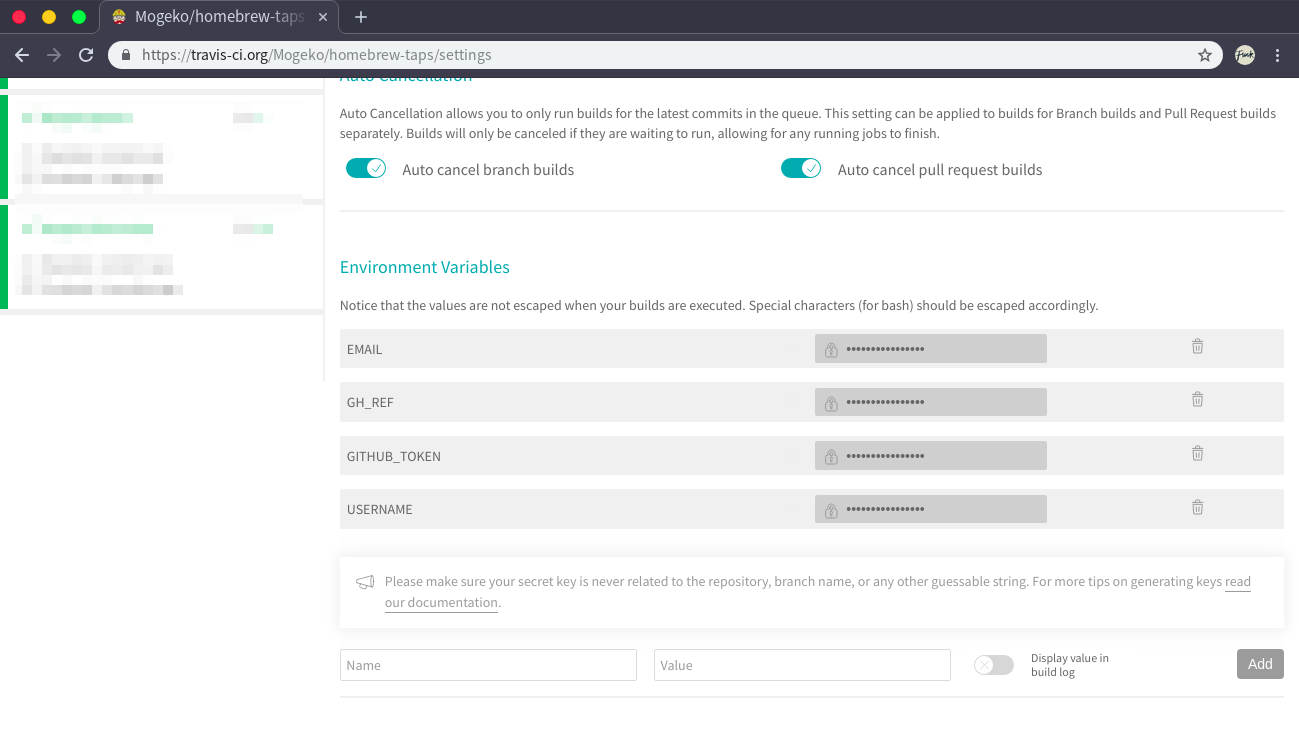Image resolution: width=1299 pixels, height=741 pixels.
Task: Open a new browser tab
Action: 361,17
